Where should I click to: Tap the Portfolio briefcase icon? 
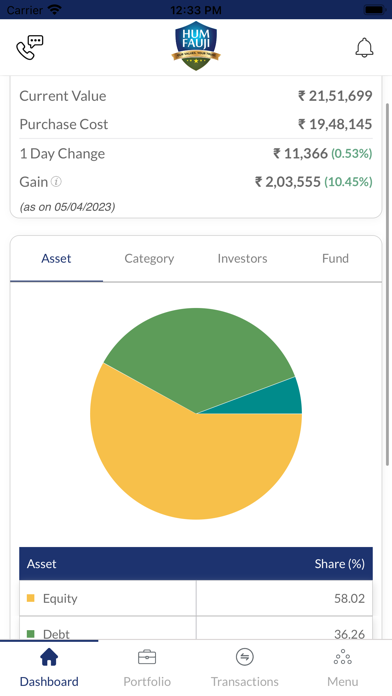(147, 657)
